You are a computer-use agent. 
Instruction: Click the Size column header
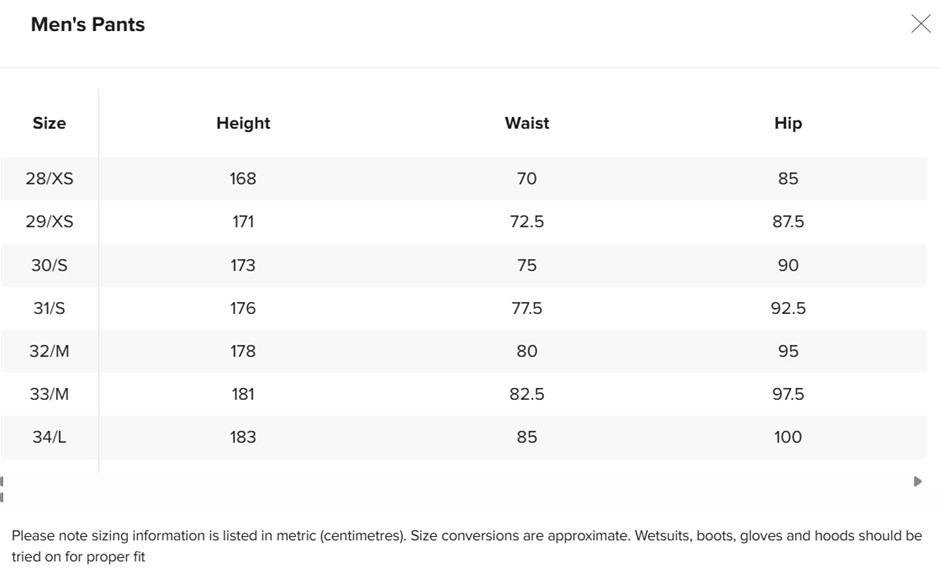coord(49,123)
